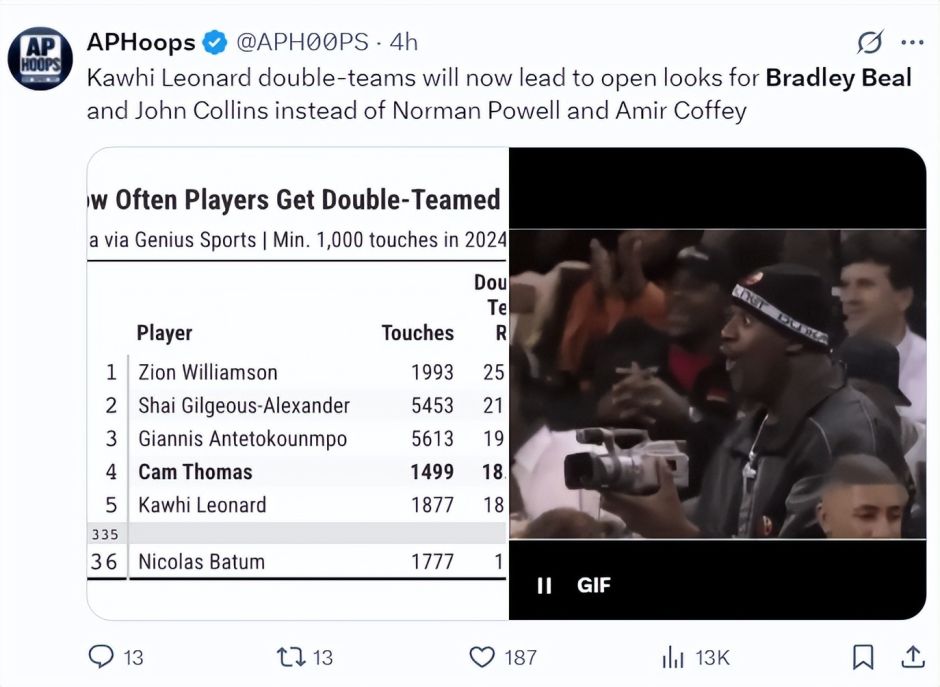Open the APHoops display name
This screenshot has height=687, width=940.
[x=141, y=42]
